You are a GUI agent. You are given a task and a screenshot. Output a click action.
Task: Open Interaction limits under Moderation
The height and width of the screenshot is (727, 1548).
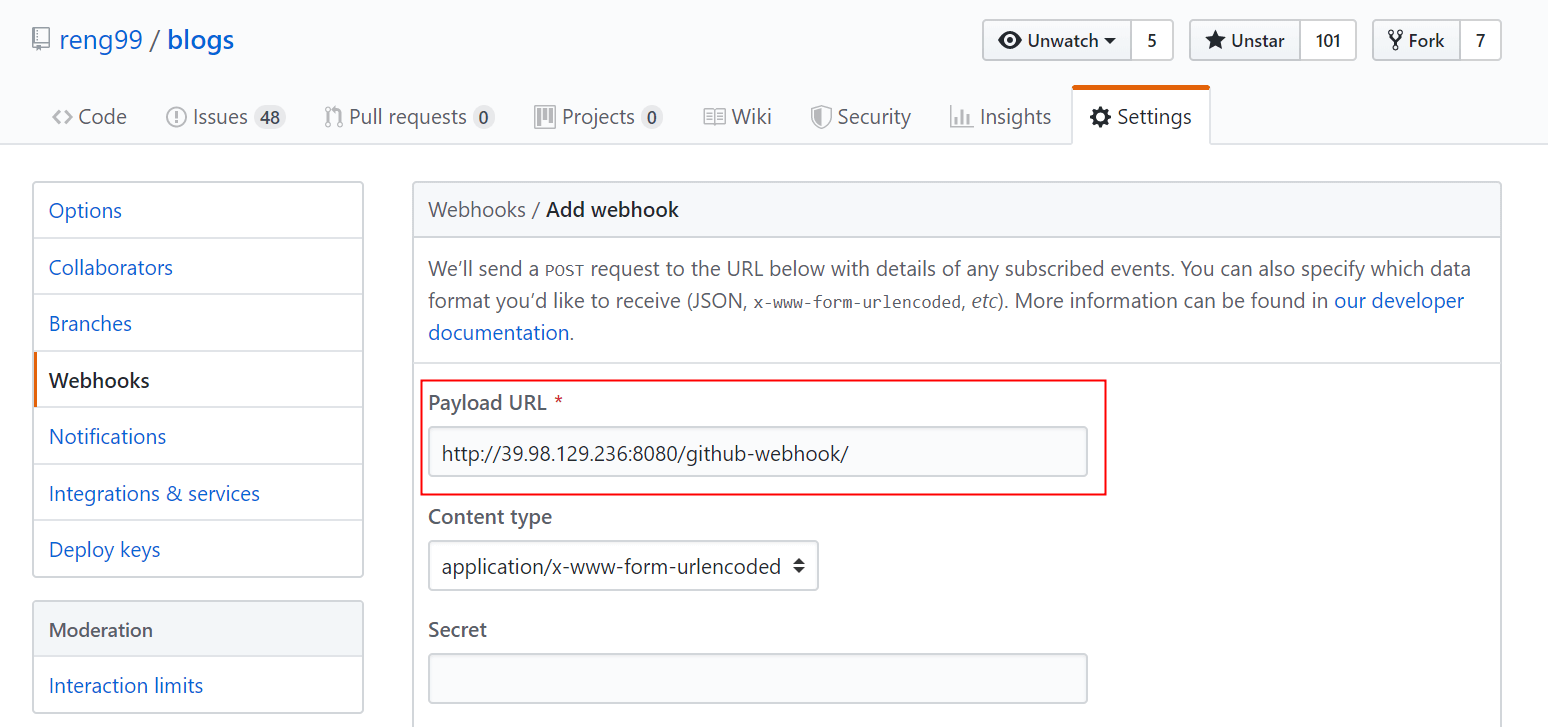[x=198, y=685]
